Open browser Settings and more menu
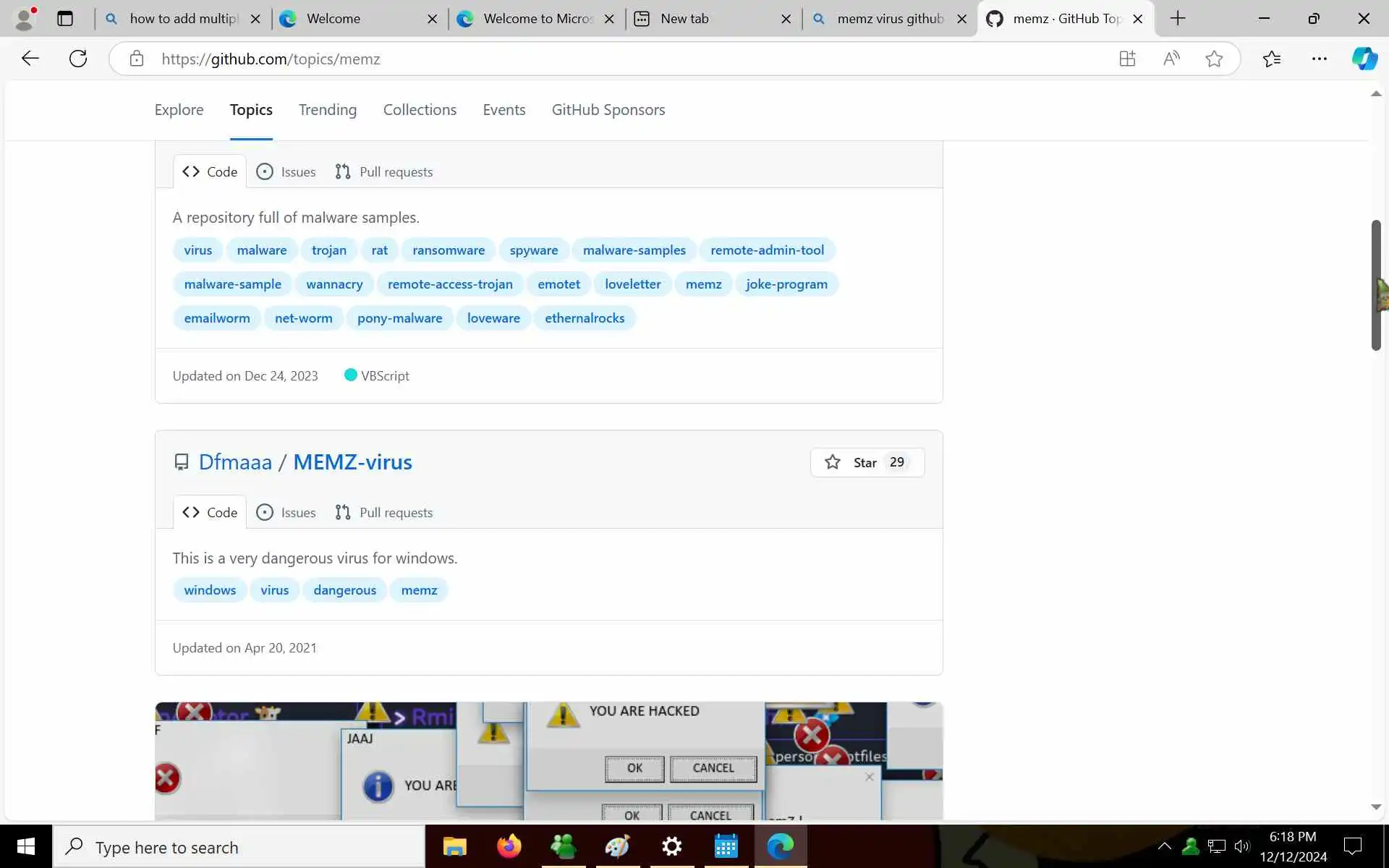Viewport: 1389px width, 868px height. [x=1319, y=59]
